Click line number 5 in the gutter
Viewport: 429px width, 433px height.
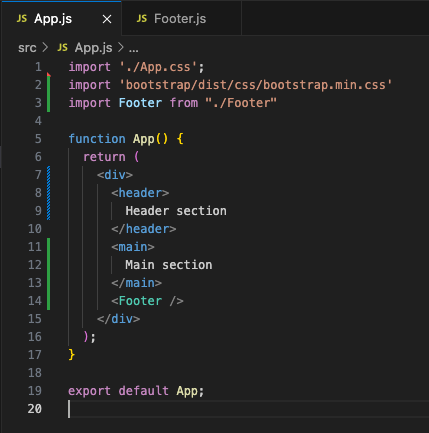click(x=38, y=139)
